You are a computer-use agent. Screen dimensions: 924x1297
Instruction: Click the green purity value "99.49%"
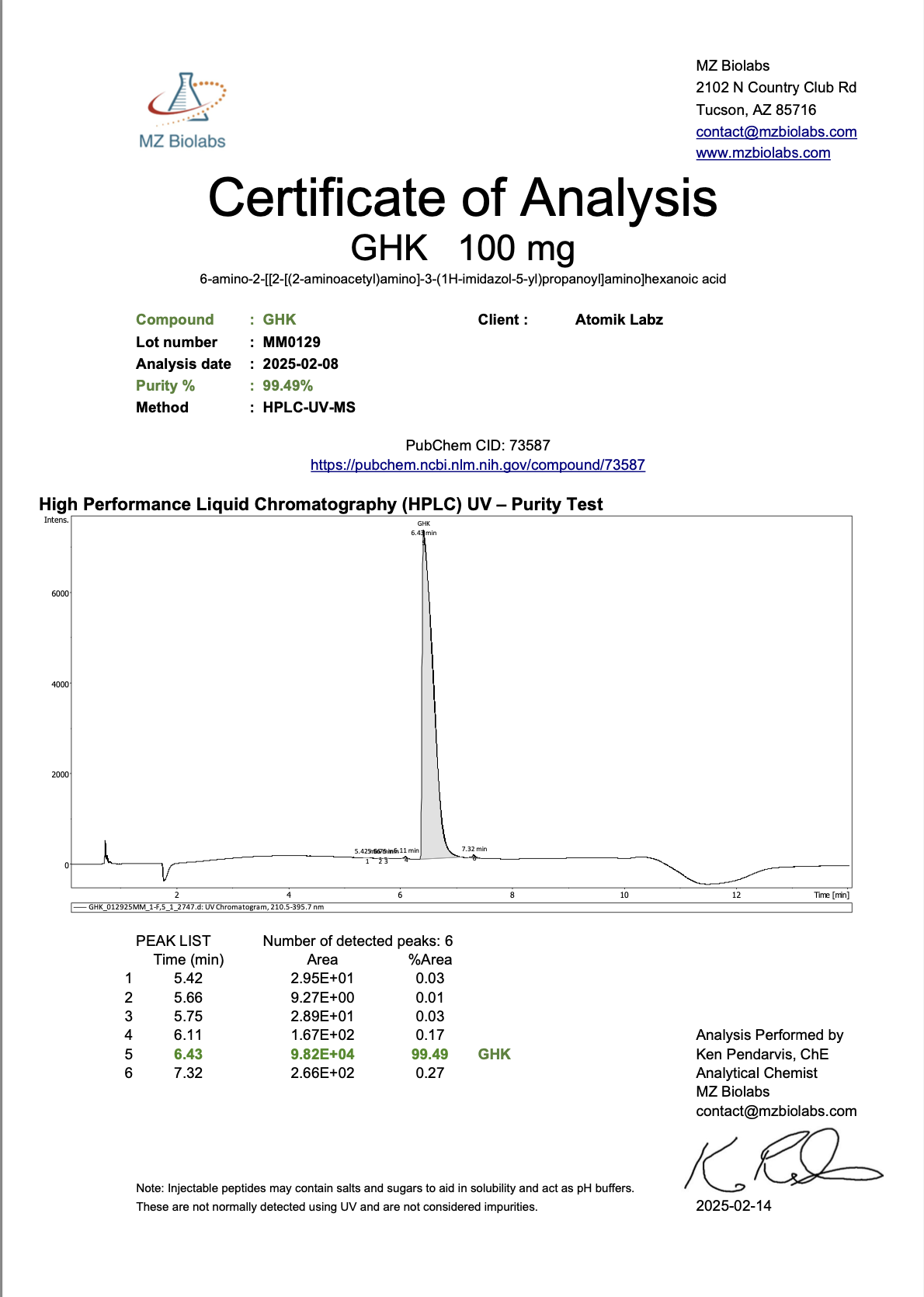point(287,385)
